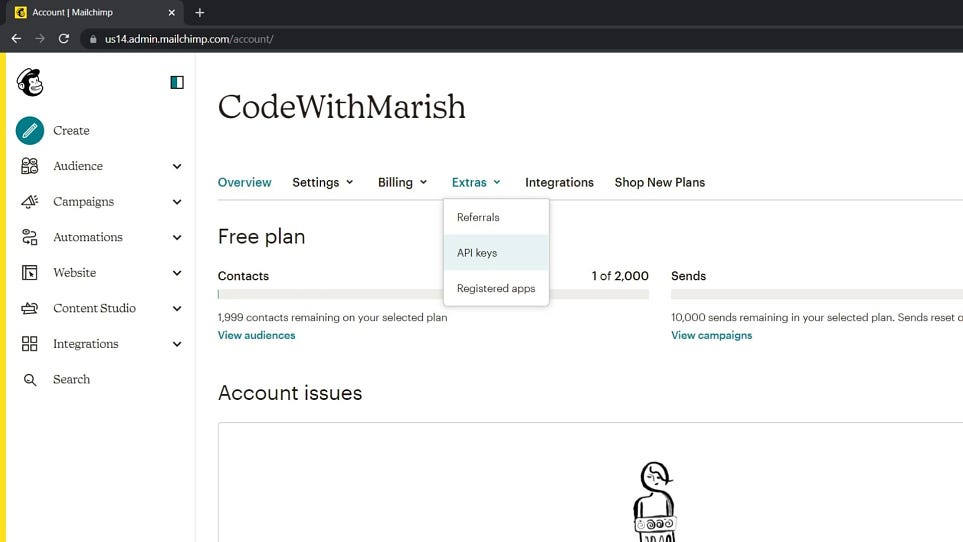Open the Billing dropdown tab
963x542 pixels.
[402, 182]
